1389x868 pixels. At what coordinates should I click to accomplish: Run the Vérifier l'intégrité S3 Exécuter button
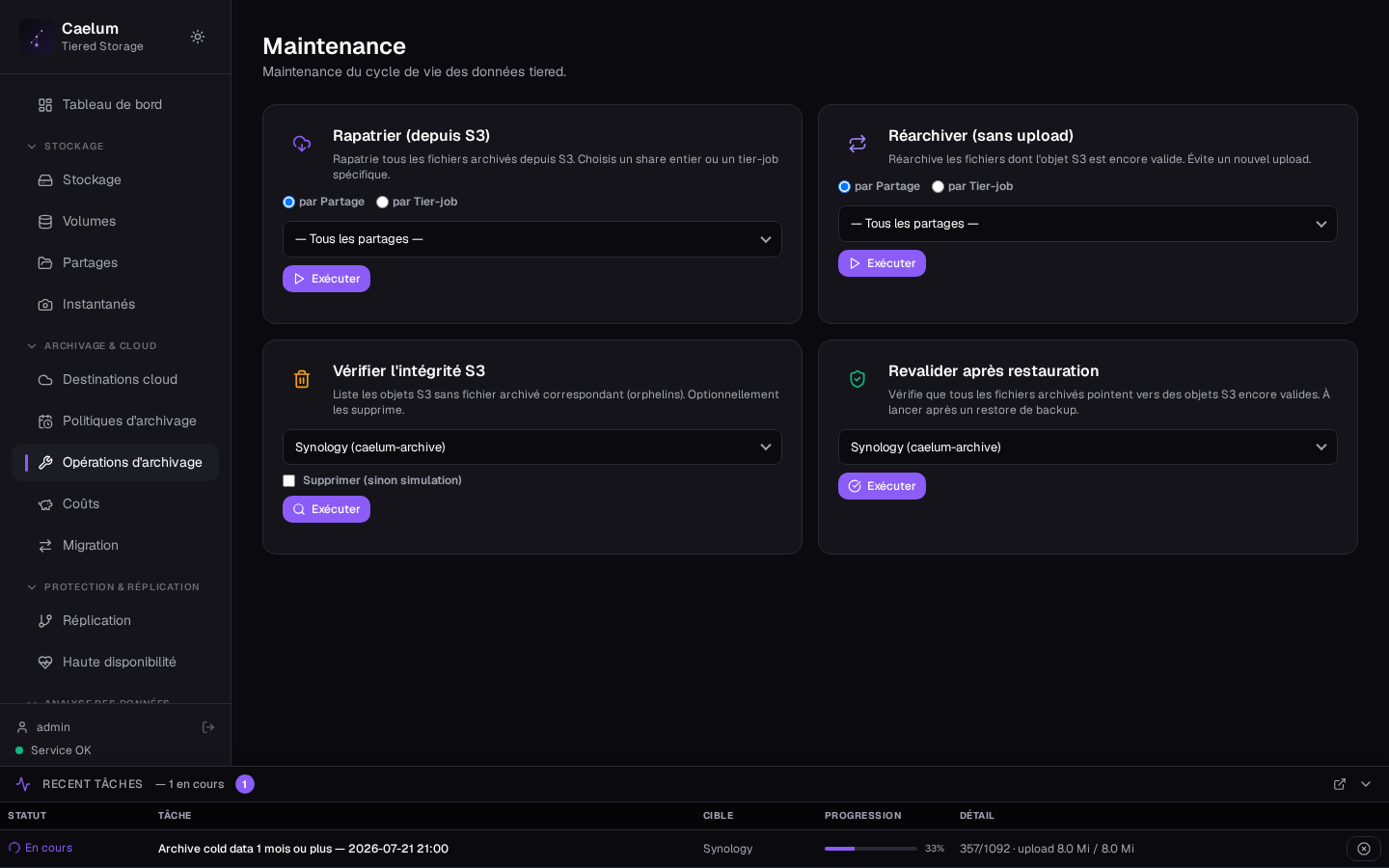(x=326, y=509)
